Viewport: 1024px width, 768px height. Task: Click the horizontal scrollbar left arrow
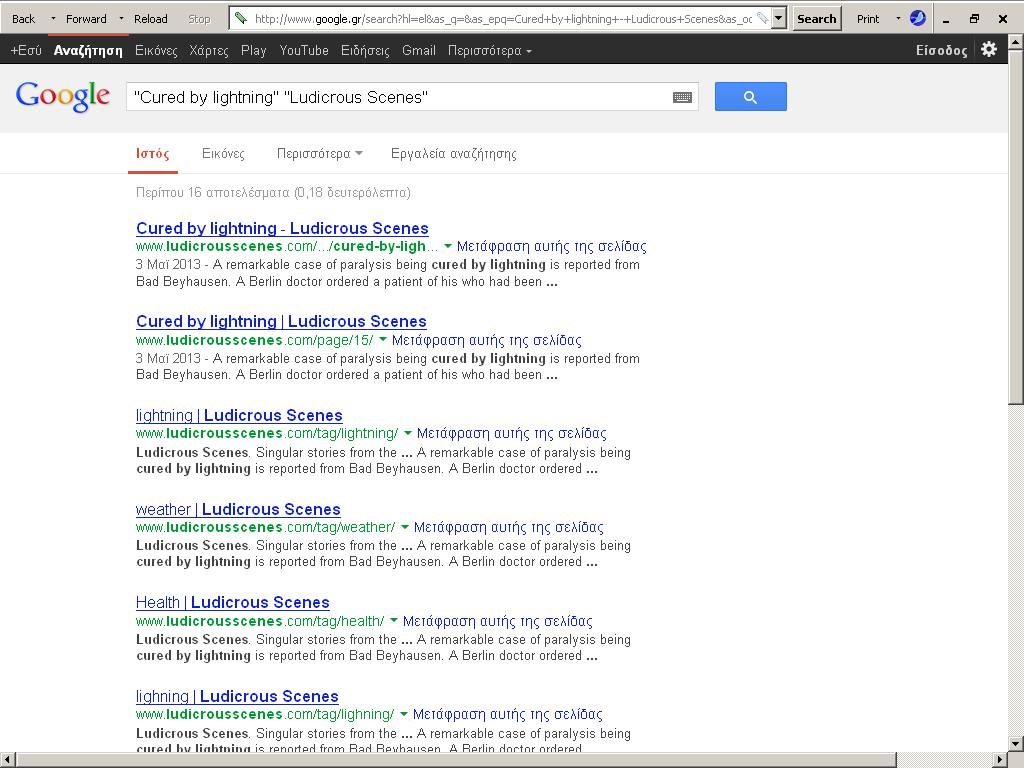coord(7,760)
